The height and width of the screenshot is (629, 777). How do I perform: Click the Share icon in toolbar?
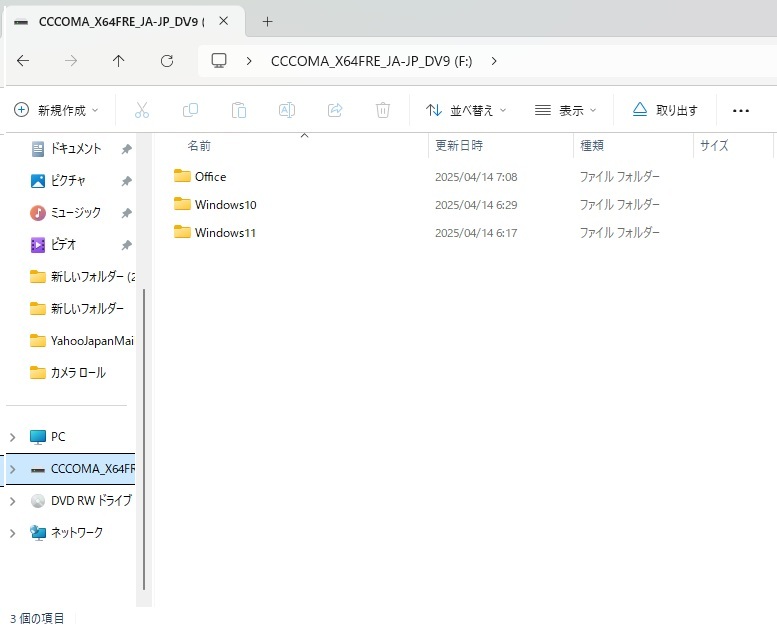(335, 110)
